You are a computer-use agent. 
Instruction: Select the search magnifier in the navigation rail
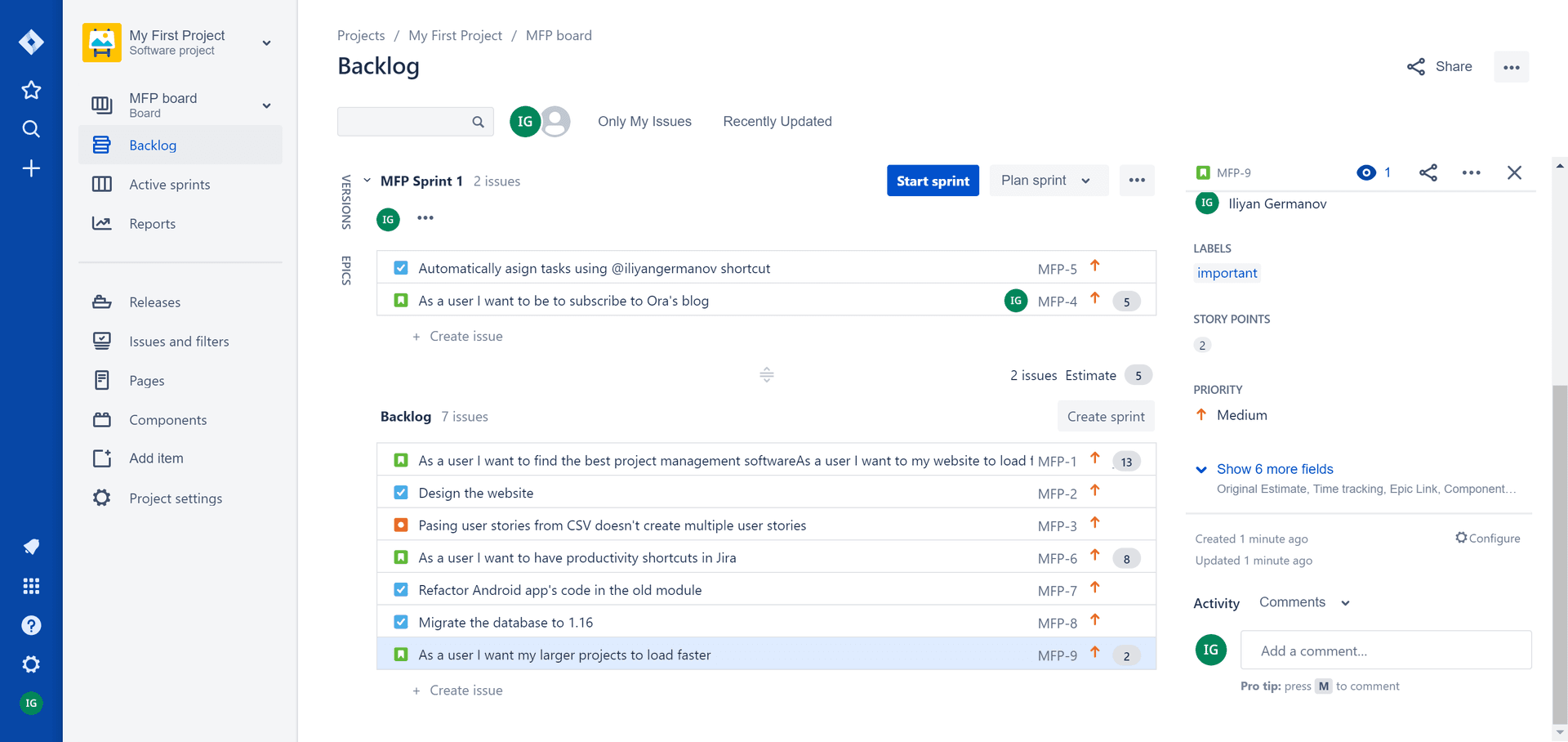[31, 128]
